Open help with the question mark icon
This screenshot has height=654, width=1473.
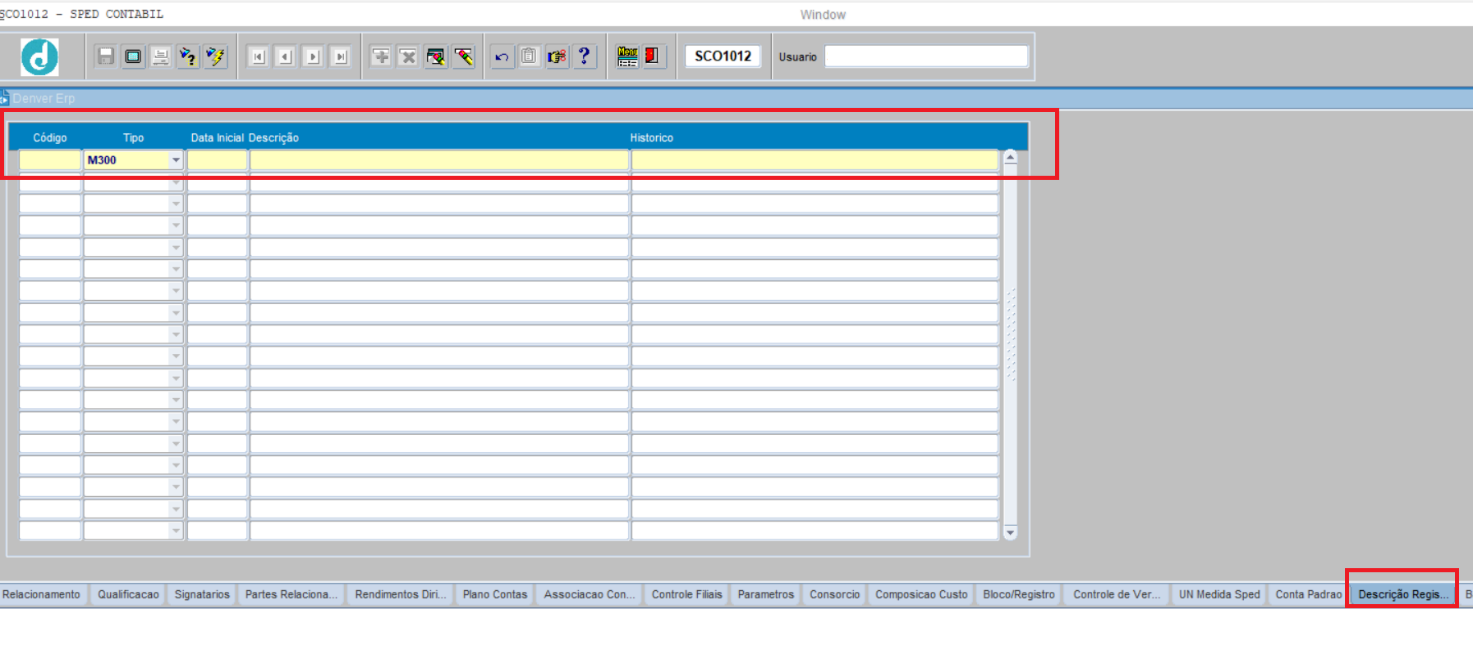[x=585, y=57]
